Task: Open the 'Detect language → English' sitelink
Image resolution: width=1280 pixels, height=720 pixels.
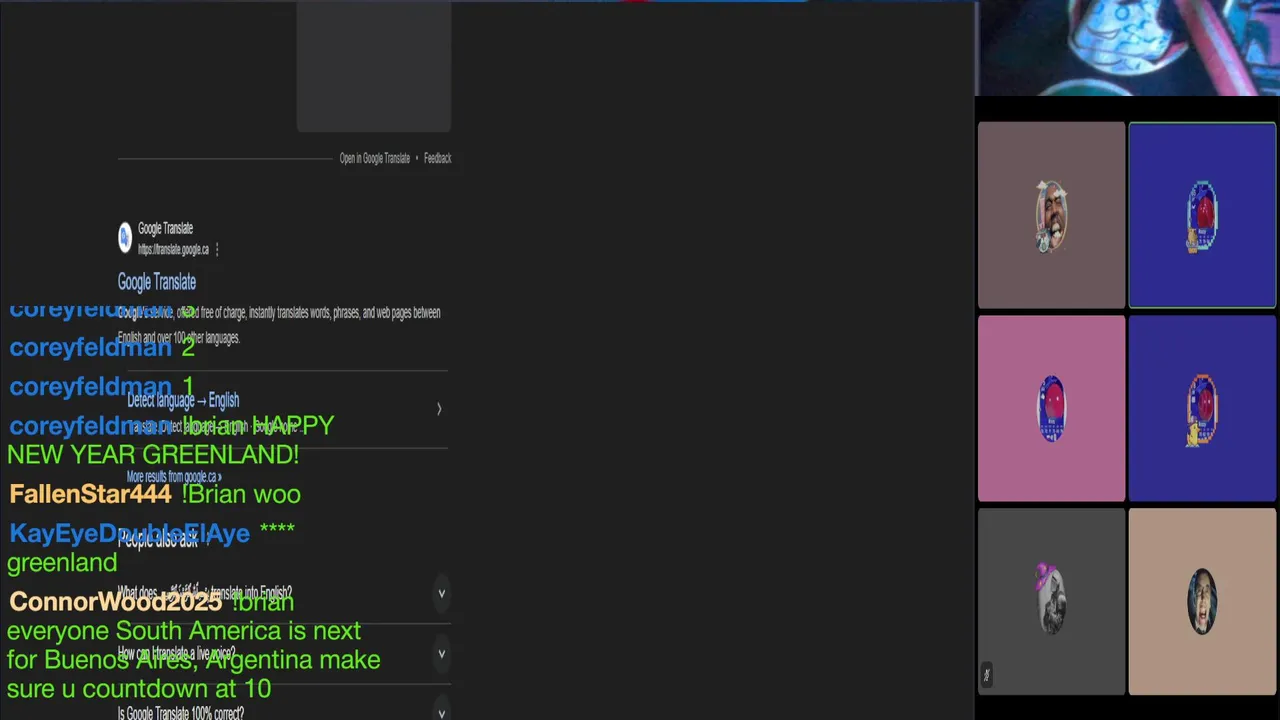Action: click(183, 400)
